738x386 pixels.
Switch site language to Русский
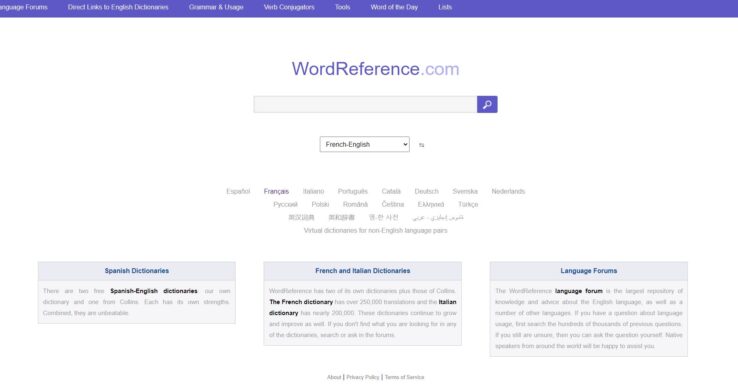[286, 204]
